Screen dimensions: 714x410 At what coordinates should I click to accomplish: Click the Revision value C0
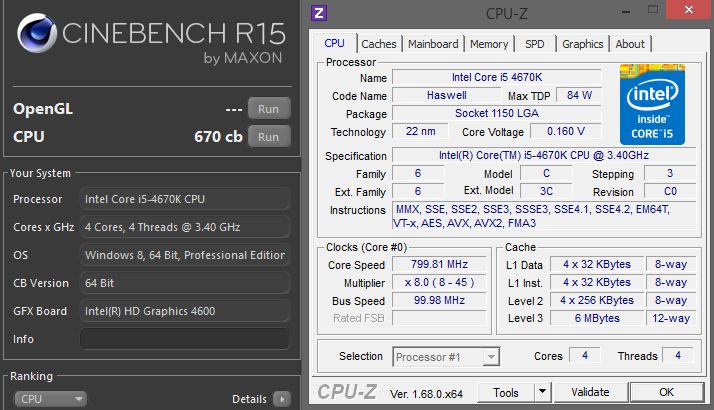[670, 191]
